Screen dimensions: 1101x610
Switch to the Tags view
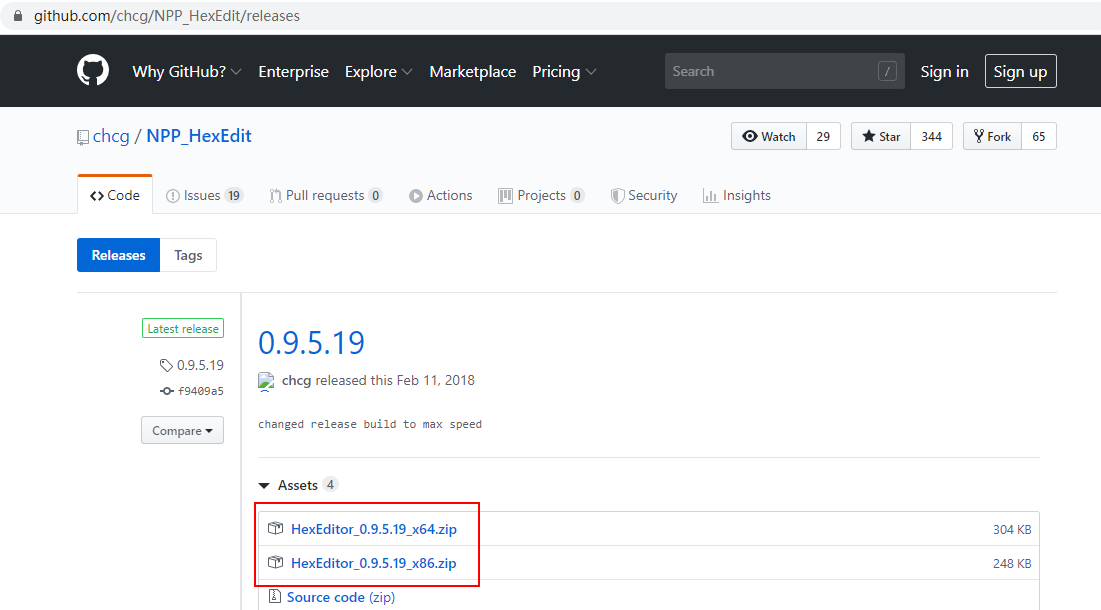(188, 256)
